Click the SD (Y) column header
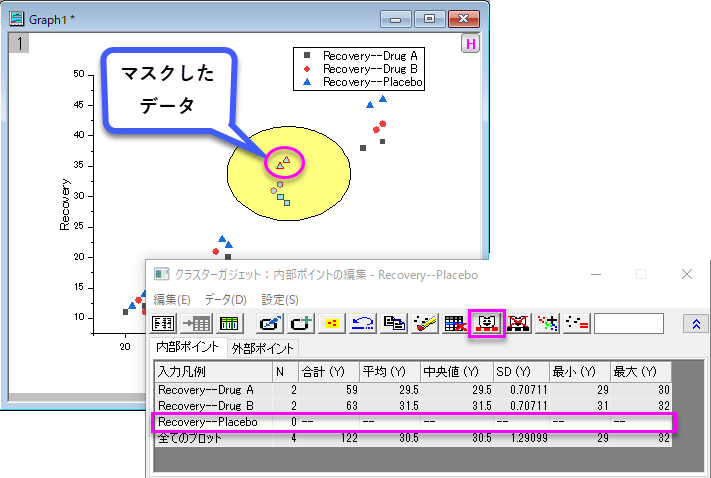The image size is (711, 478). click(521, 372)
